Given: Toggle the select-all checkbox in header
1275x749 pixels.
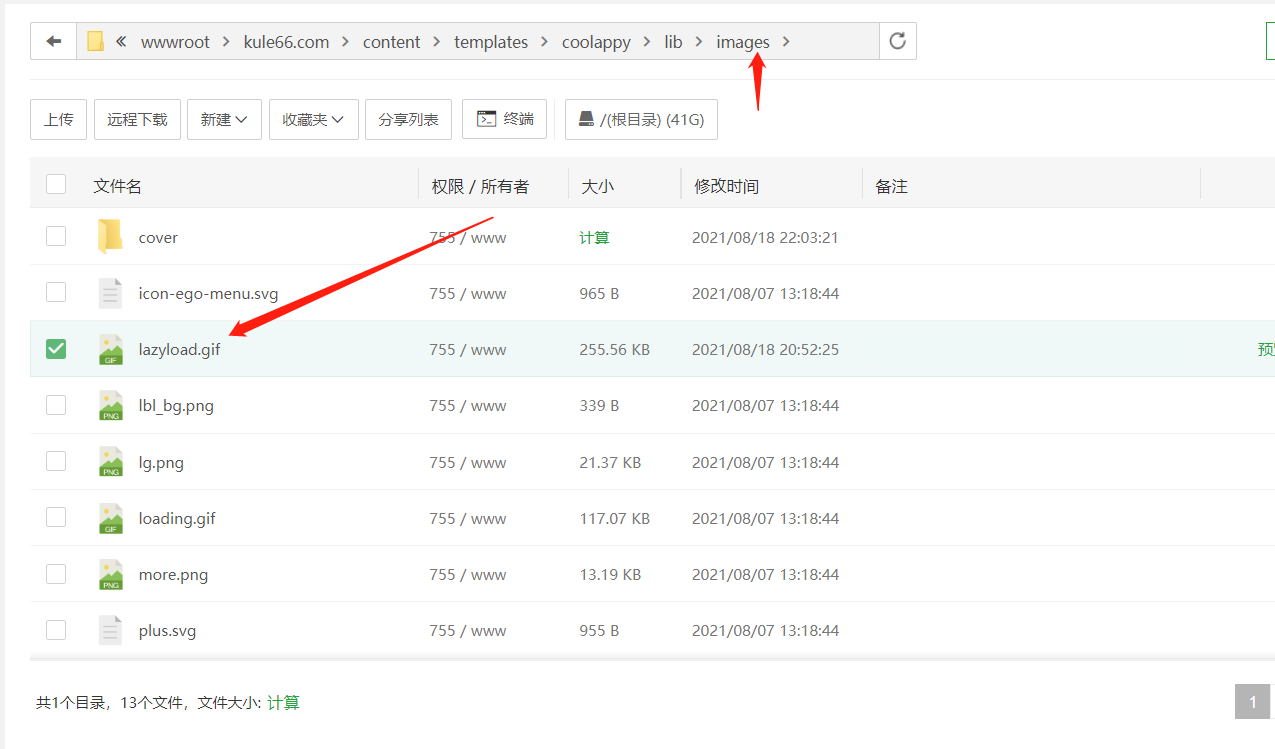Looking at the screenshot, I should coord(56,184).
